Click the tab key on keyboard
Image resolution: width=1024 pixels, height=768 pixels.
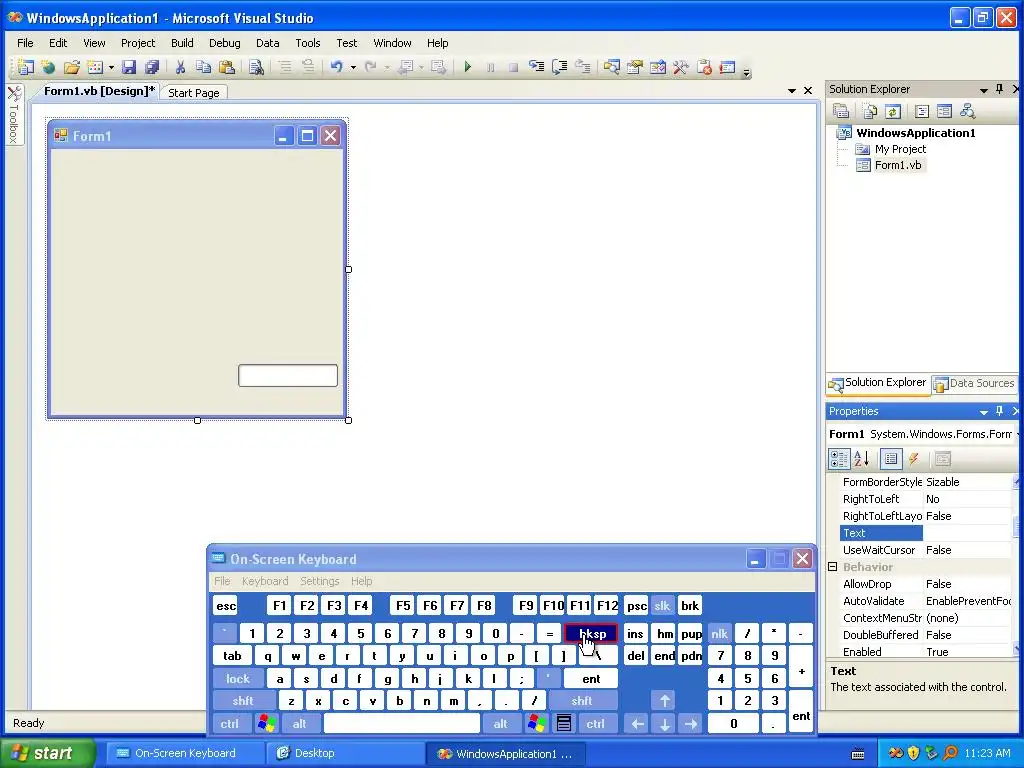(x=232, y=656)
